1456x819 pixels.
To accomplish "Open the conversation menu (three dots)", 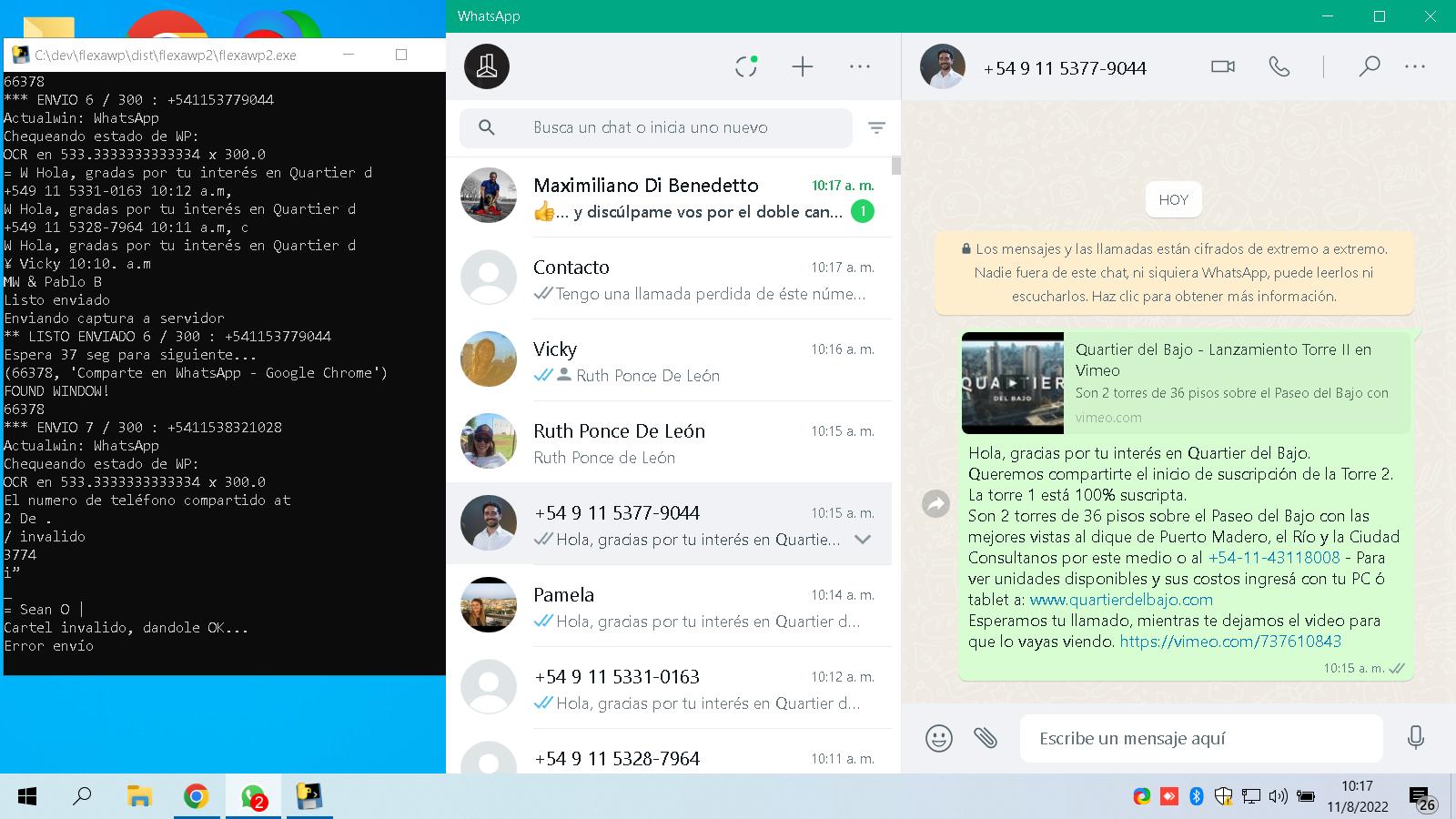I will pos(1415,66).
